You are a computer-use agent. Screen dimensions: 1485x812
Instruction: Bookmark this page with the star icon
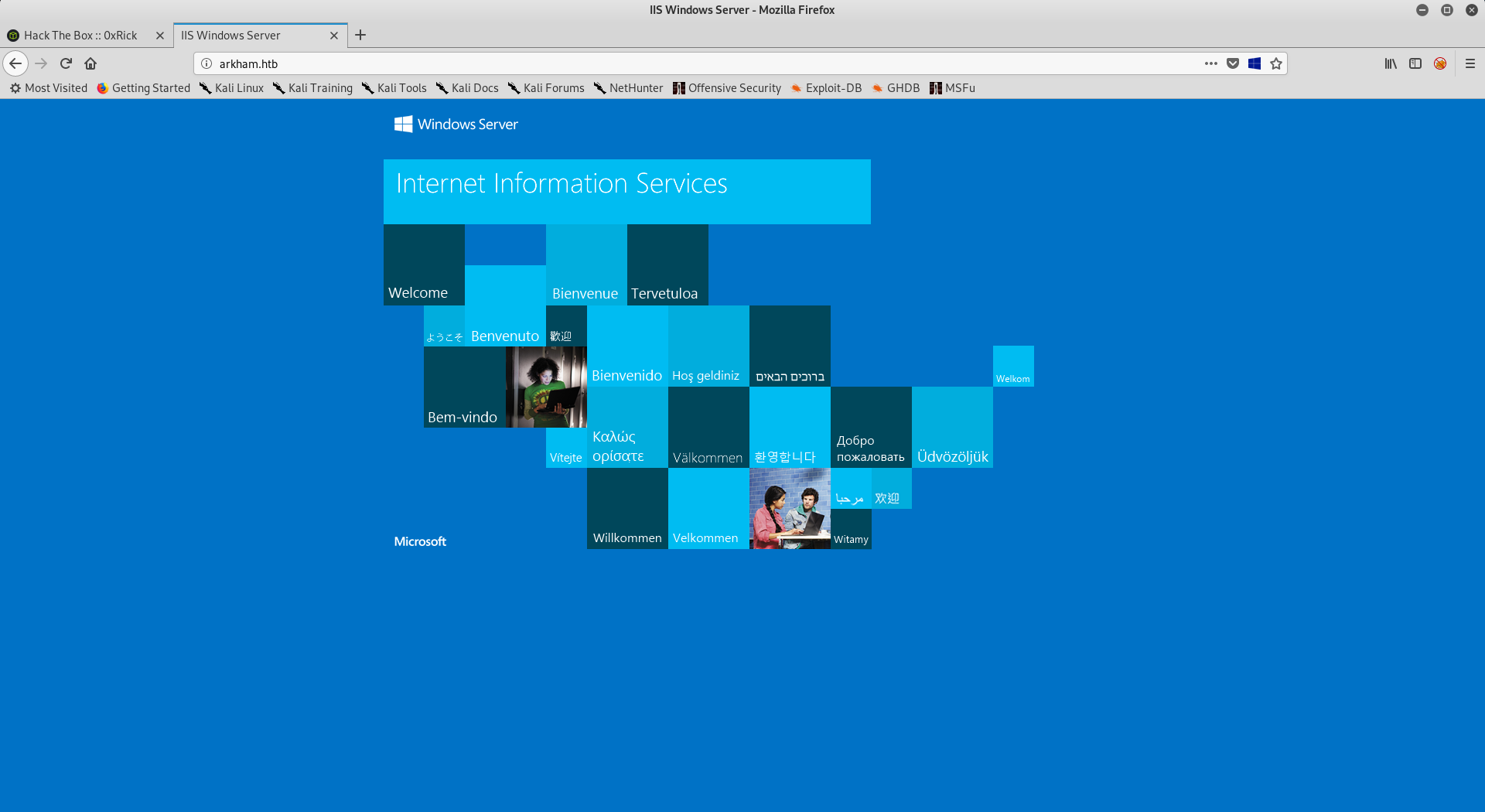pyautogui.click(x=1276, y=63)
